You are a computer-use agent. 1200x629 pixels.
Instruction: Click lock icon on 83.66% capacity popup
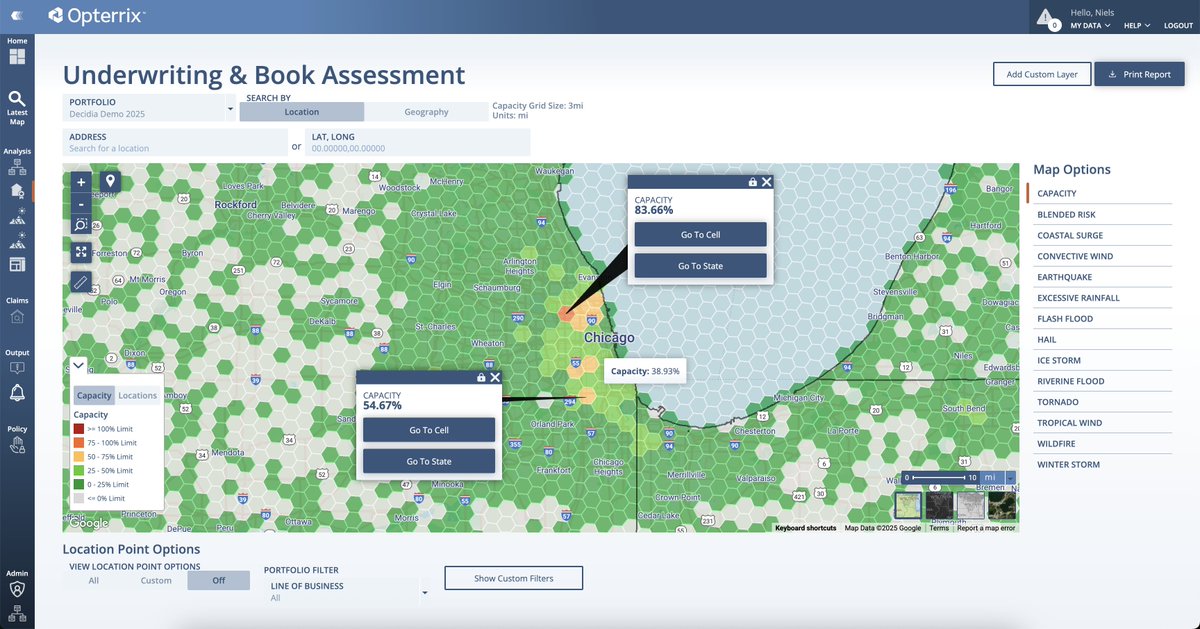click(x=752, y=182)
